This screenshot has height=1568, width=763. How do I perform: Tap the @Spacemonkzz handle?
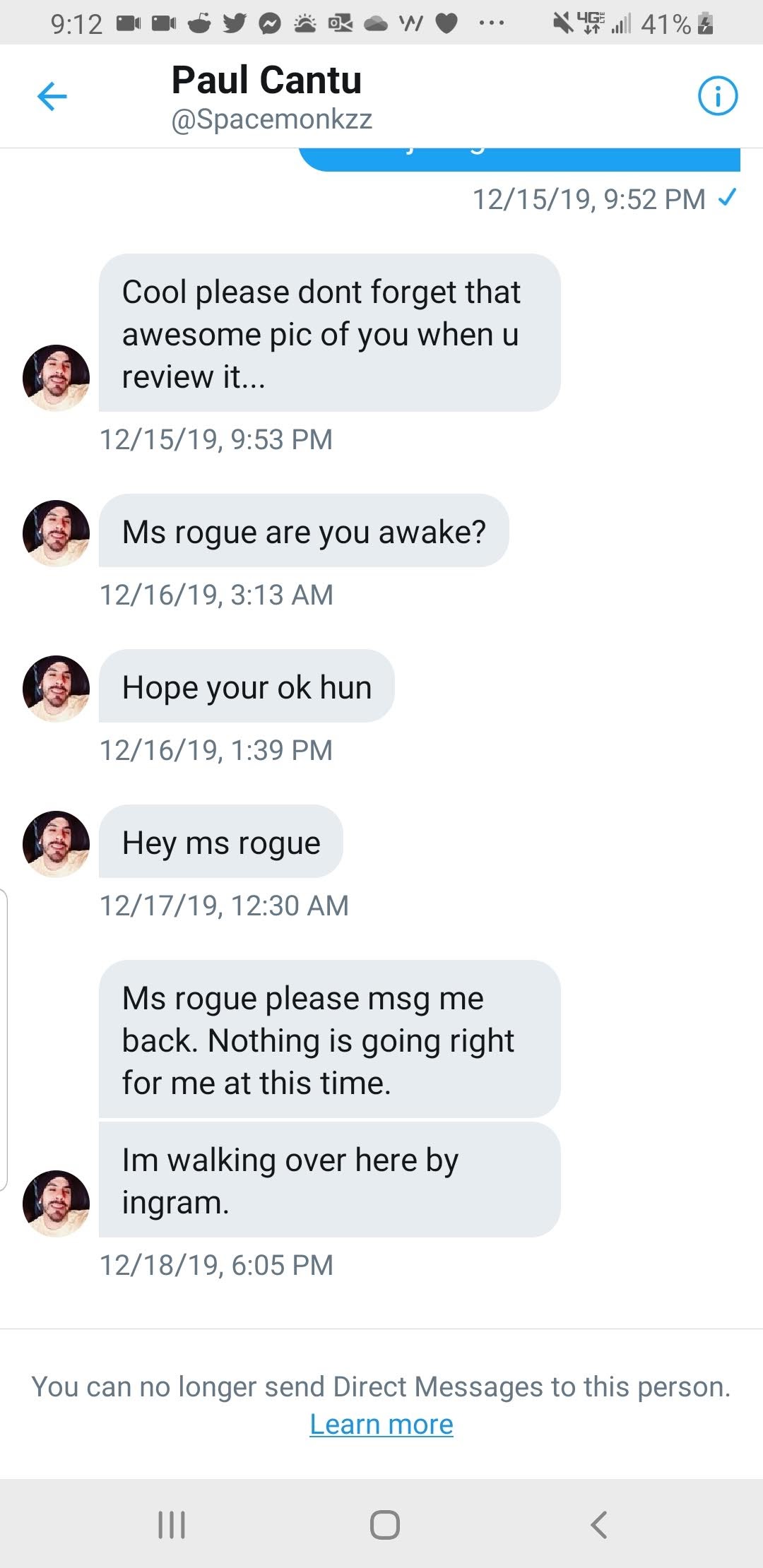(271, 119)
